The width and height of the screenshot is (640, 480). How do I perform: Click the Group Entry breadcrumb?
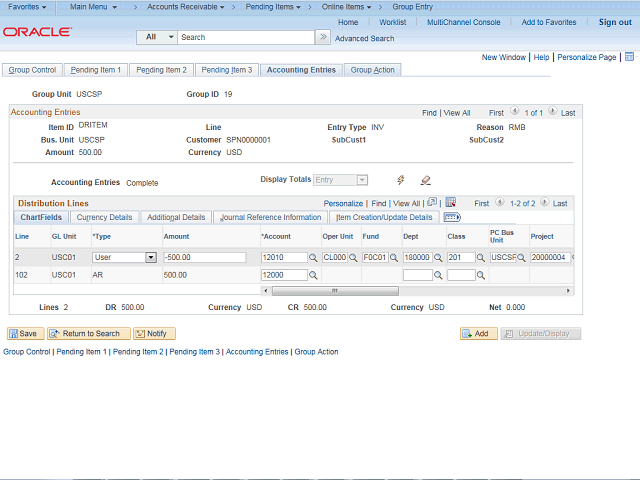413,7
